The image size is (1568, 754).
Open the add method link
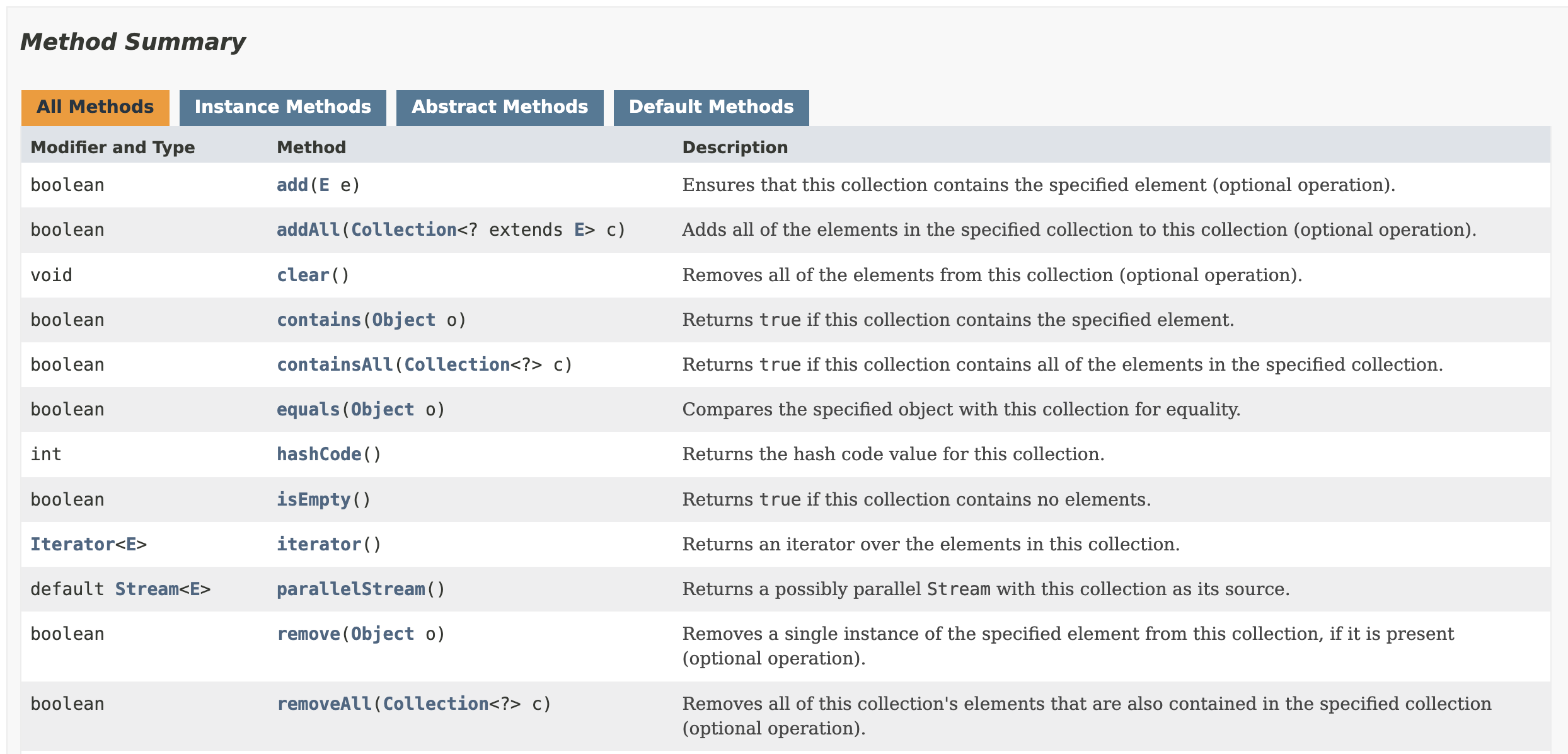coord(292,185)
